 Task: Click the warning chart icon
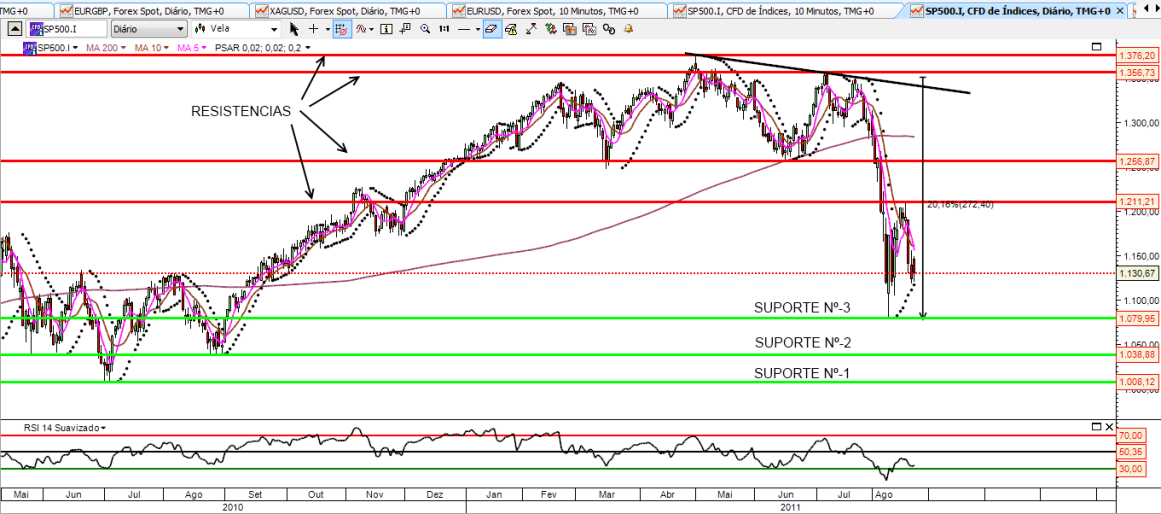coord(511,29)
